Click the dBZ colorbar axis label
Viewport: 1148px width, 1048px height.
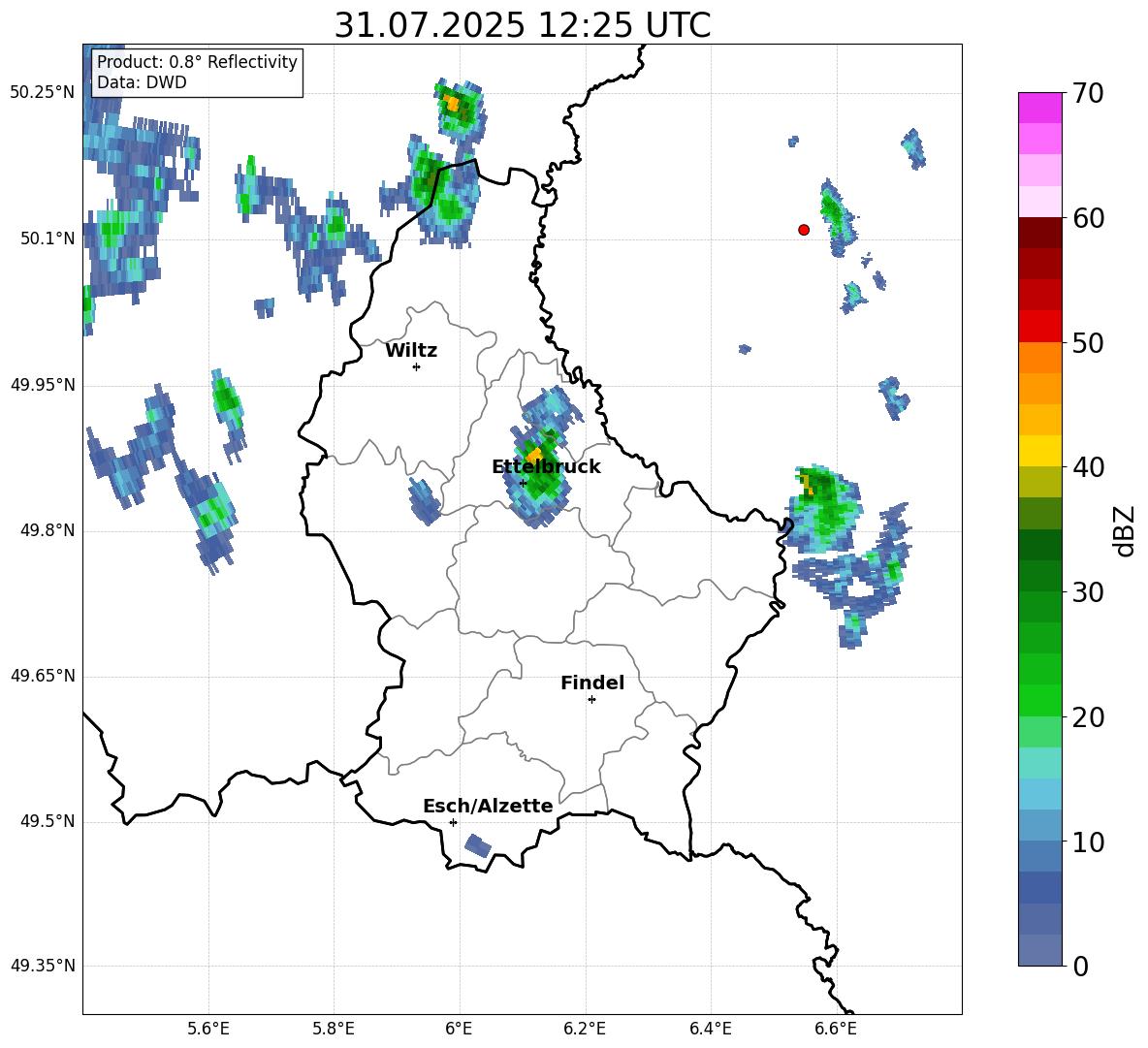tap(1124, 530)
